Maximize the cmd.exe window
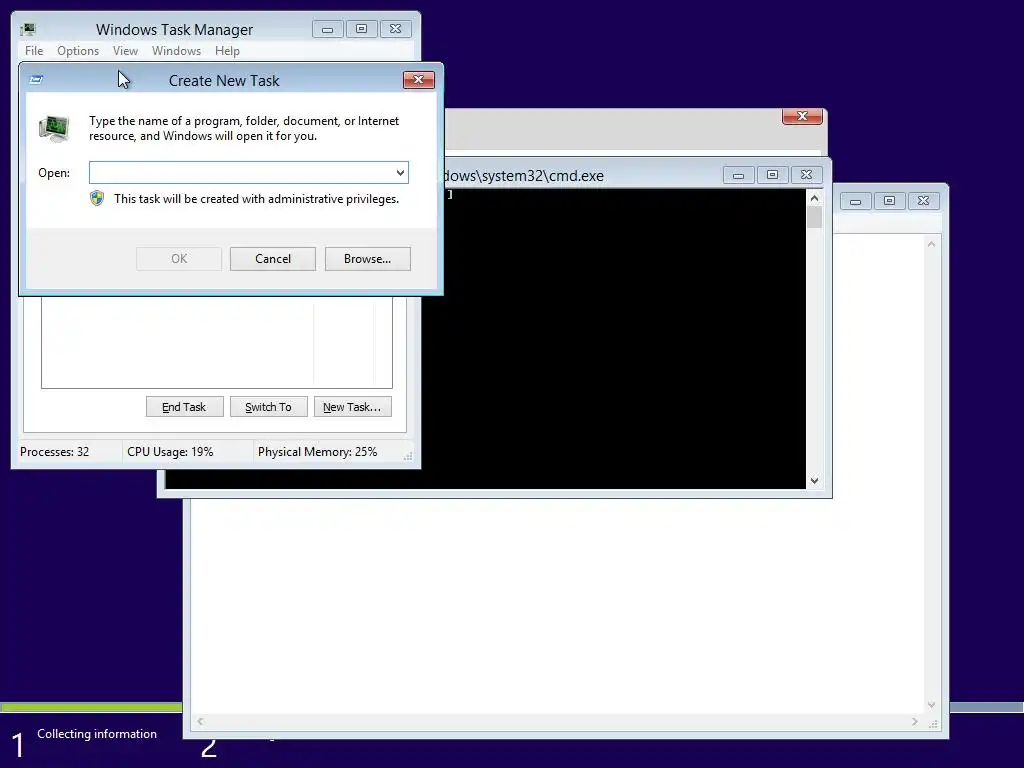 pyautogui.click(x=773, y=175)
